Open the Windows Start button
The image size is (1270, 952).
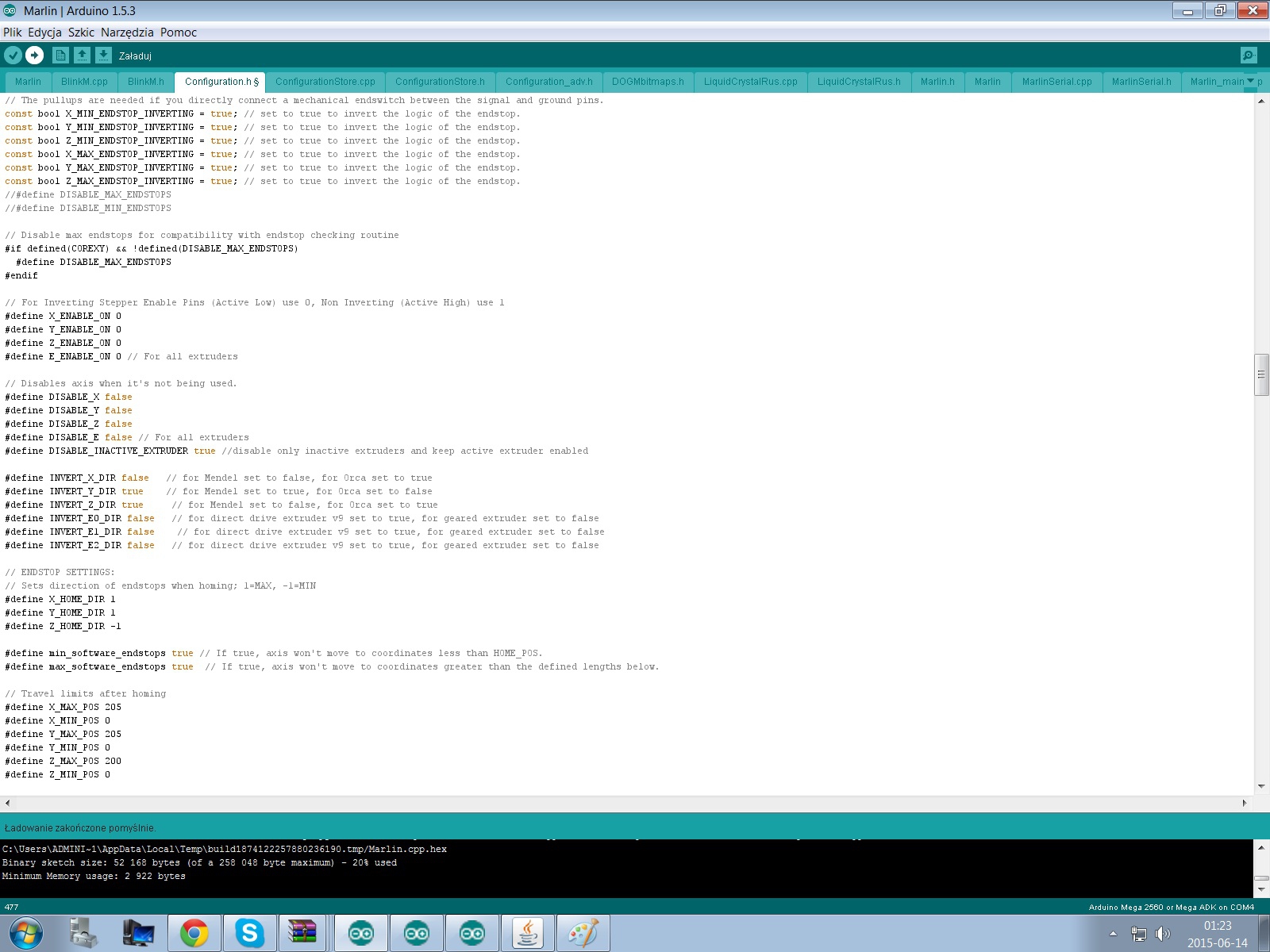click(25, 933)
